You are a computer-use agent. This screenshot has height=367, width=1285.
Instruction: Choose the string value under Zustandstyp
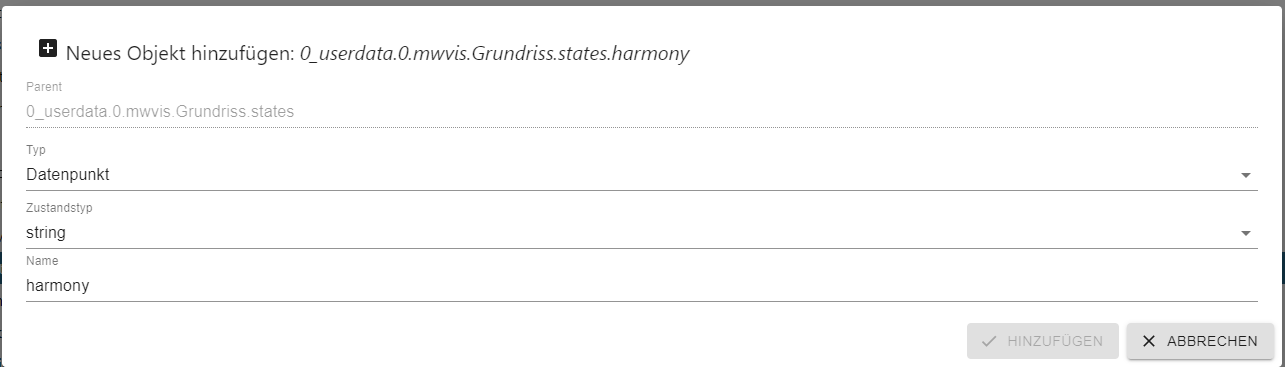tap(46, 233)
